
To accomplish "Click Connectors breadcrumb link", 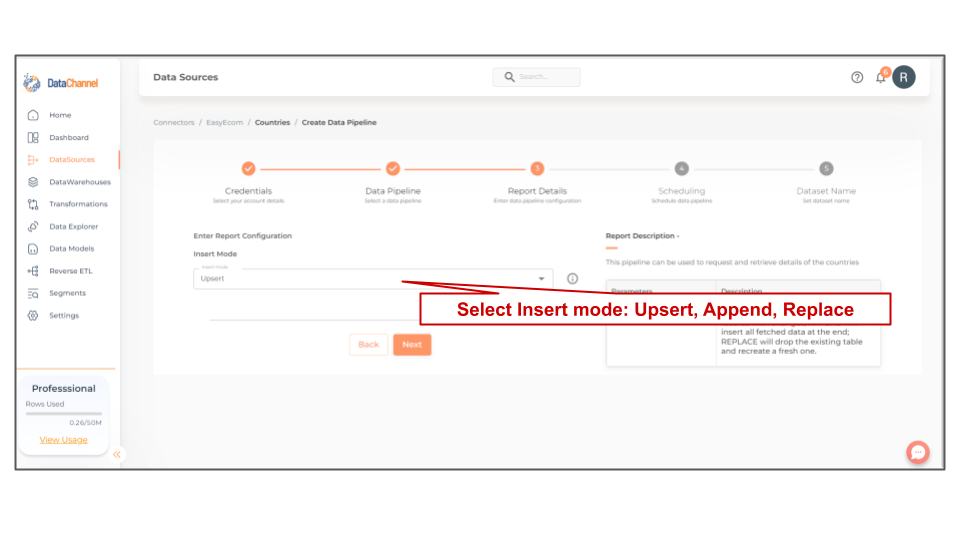I will click(x=174, y=122).
